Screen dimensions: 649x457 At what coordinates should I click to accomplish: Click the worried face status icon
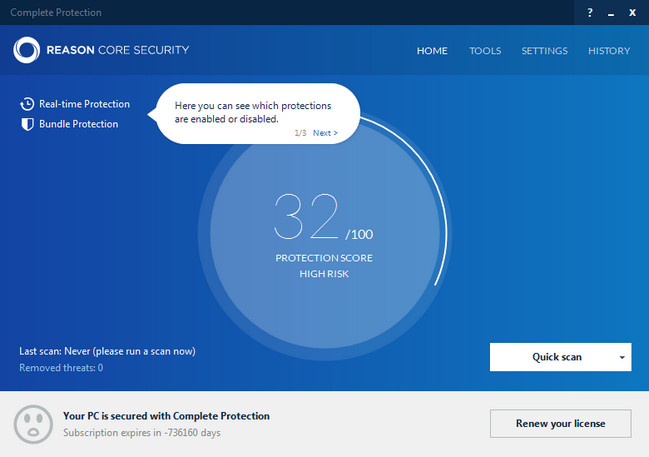[x=34, y=423]
